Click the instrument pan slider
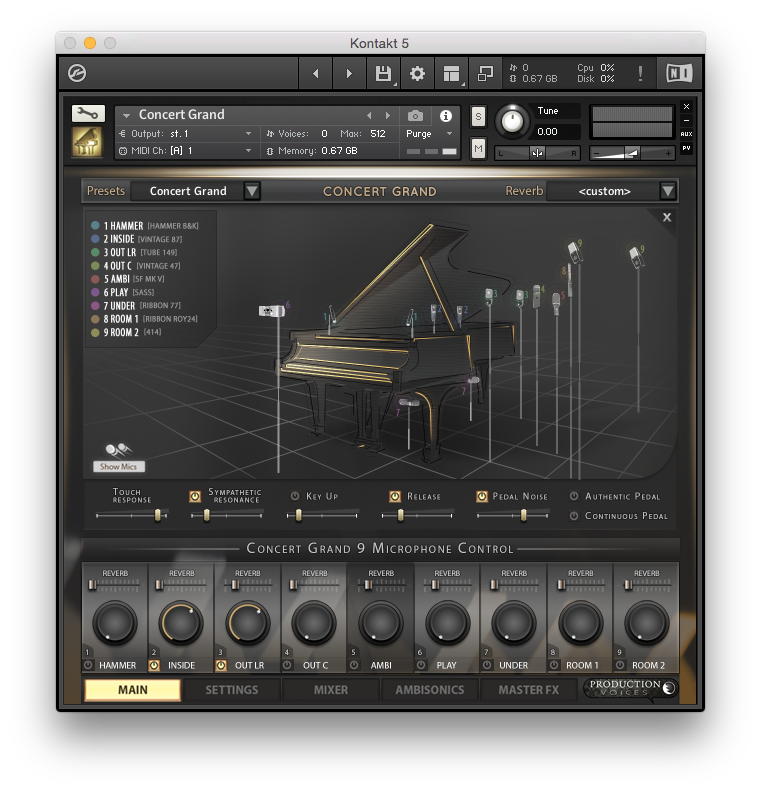This screenshot has height=792, width=761. coord(537,153)
